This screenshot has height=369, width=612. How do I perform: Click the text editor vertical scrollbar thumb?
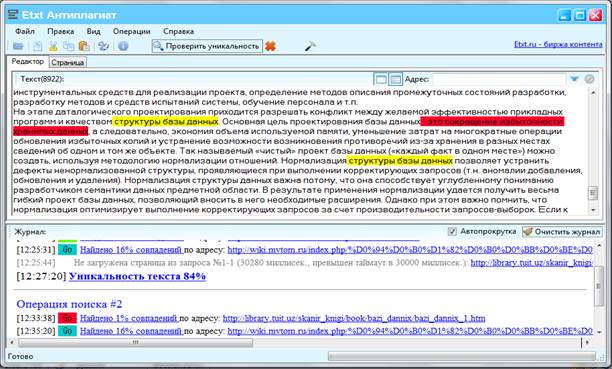pos(593,193)
